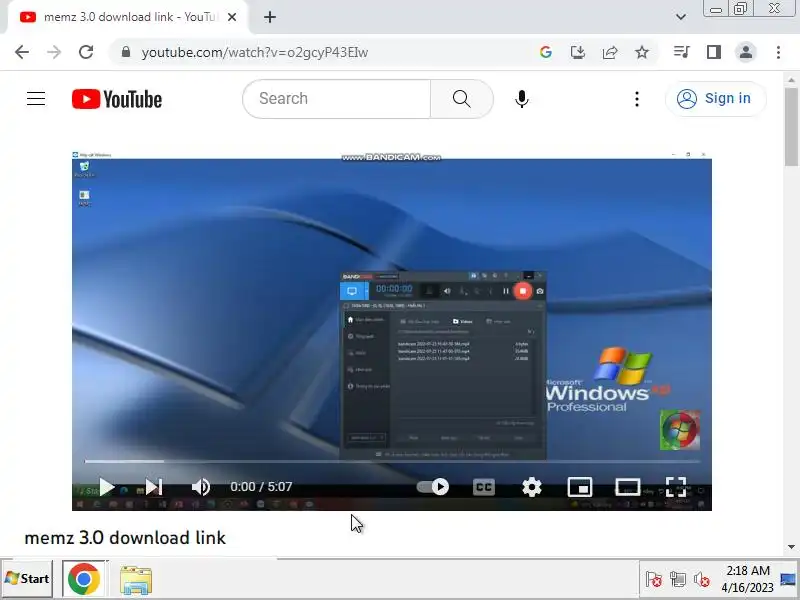Click the Google icon in the address bar
800x600 pixels.
[545, 52]
